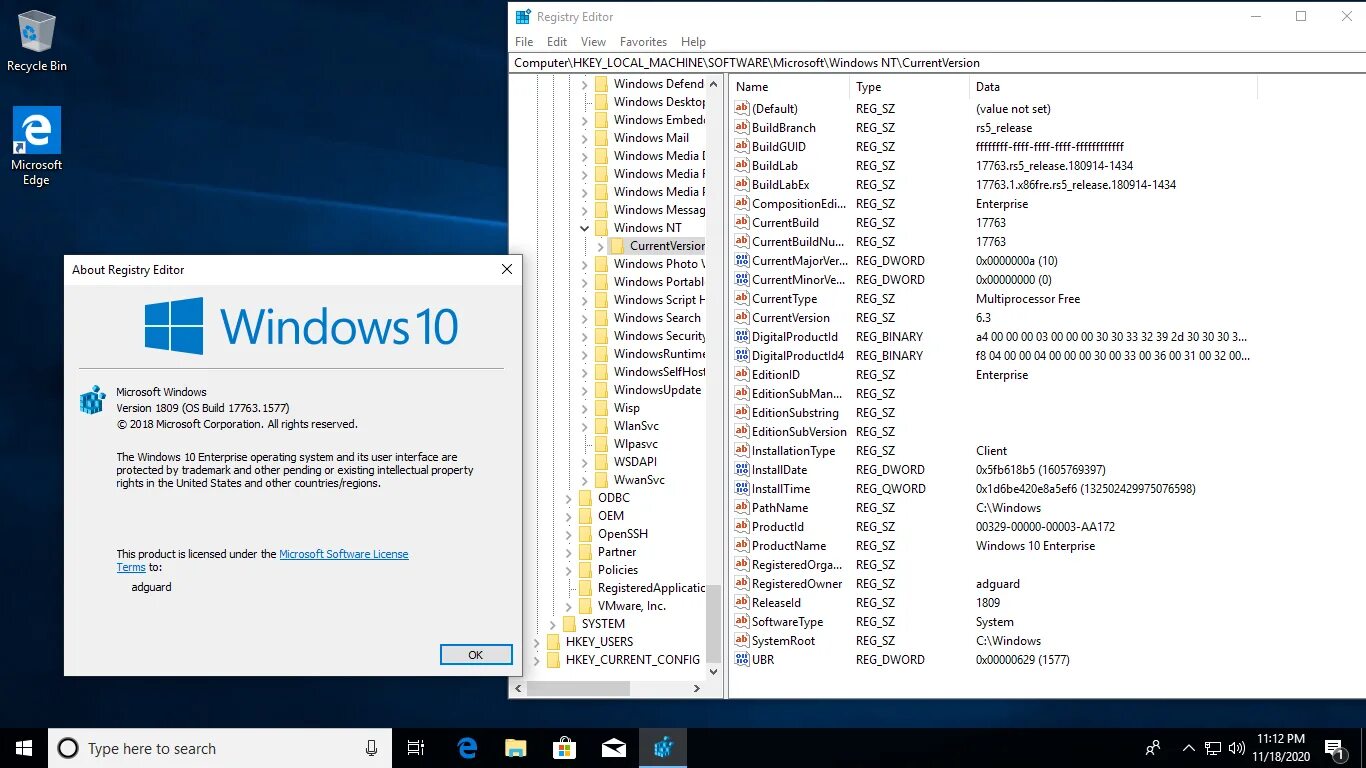Viewport: 1366px width, 768px height.
Task: Click the microphone icon in search box
Action: 371,748
